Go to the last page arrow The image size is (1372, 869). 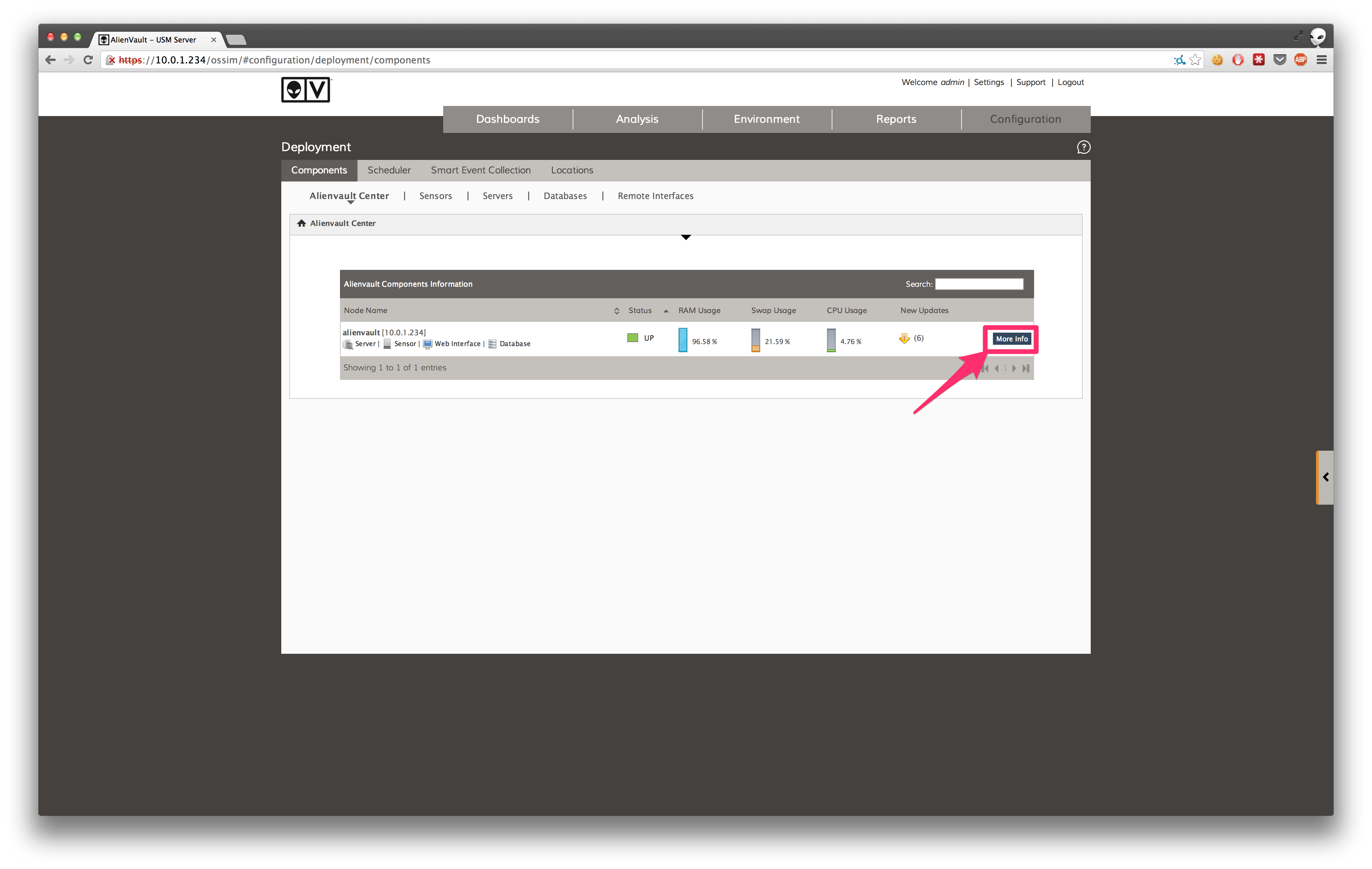click(x=1026, y=368)
